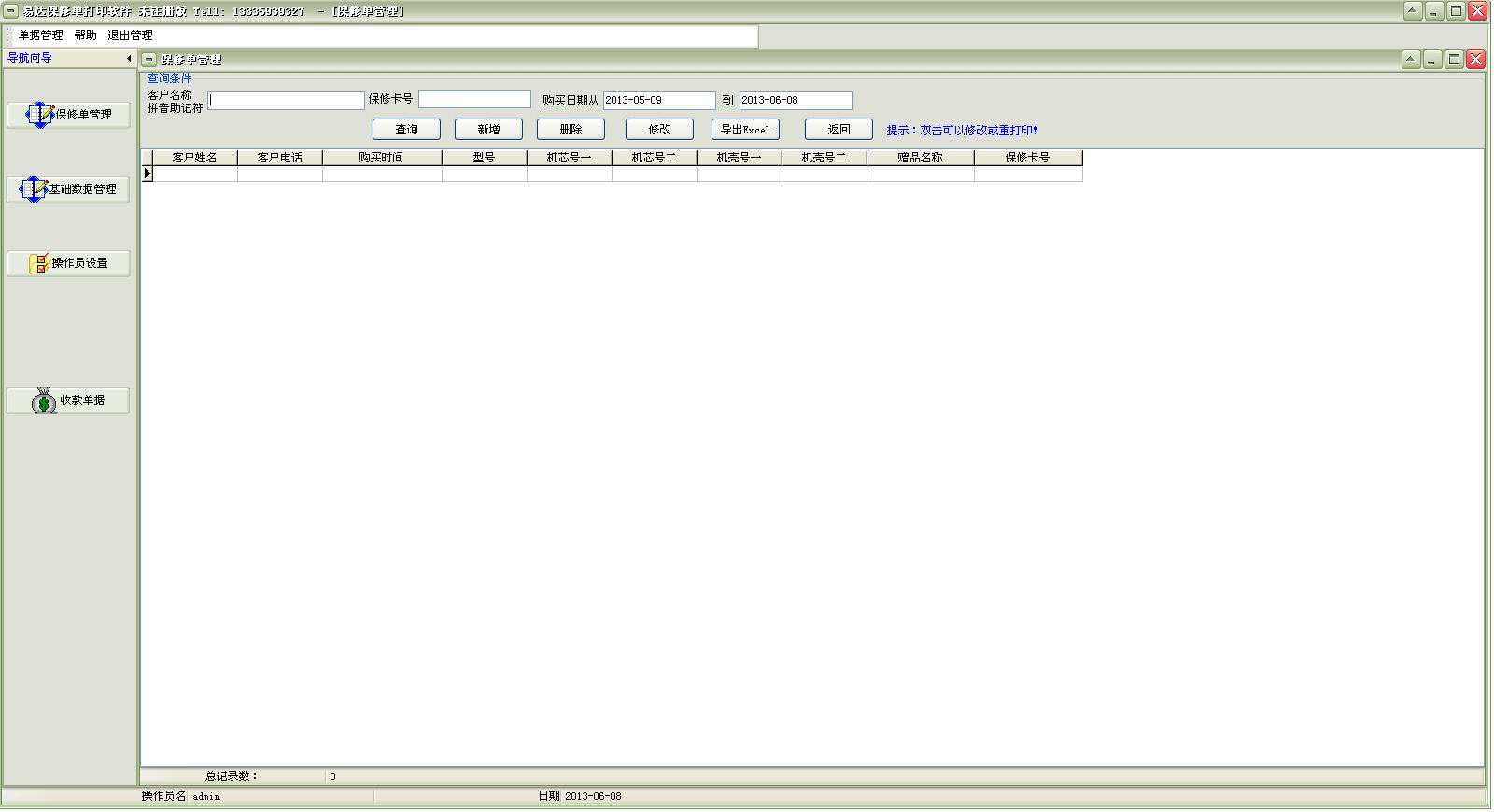Click the 查询 button

[x=406, y=130]
